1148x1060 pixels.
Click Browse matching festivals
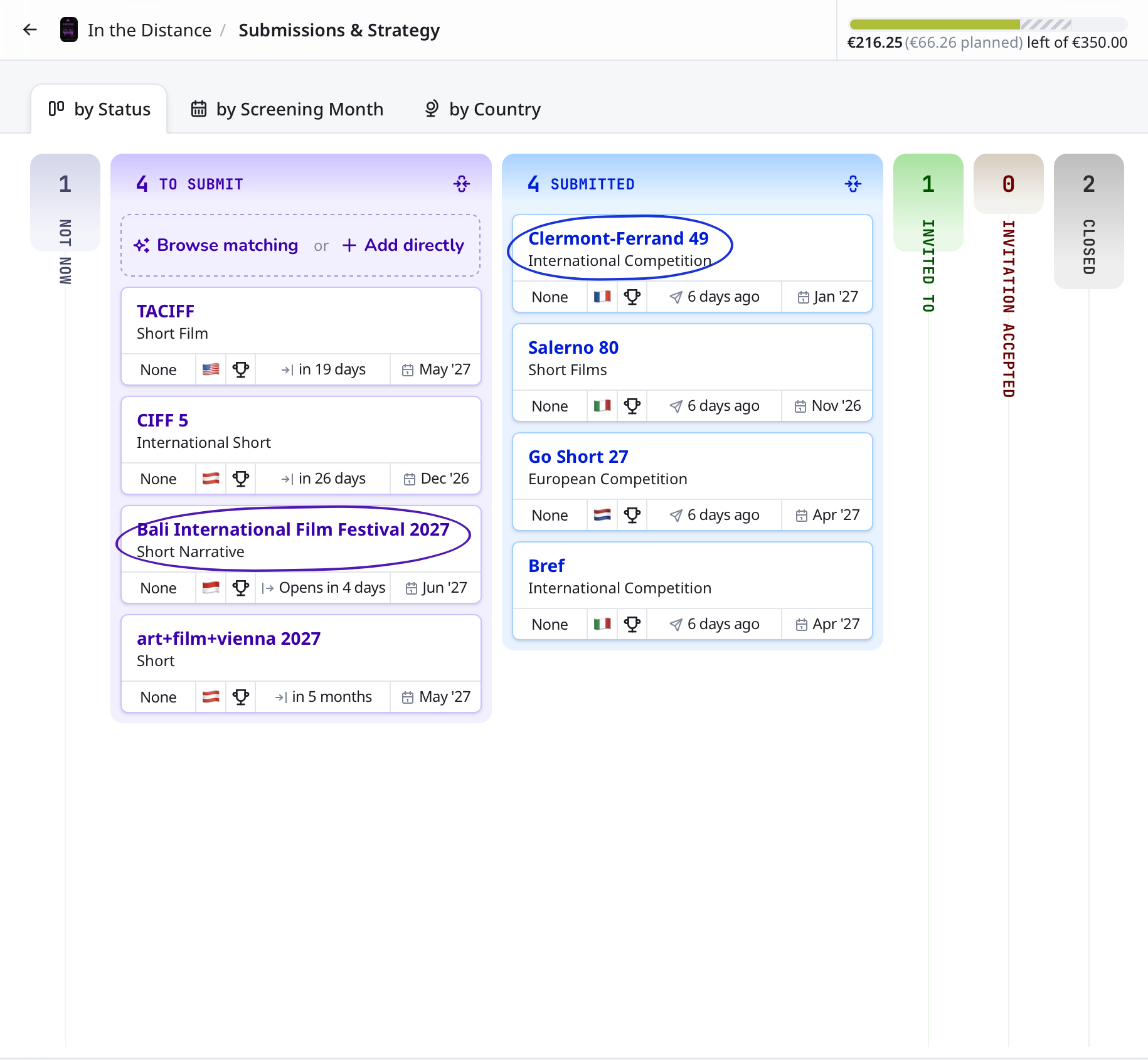(x=216, y=245)
